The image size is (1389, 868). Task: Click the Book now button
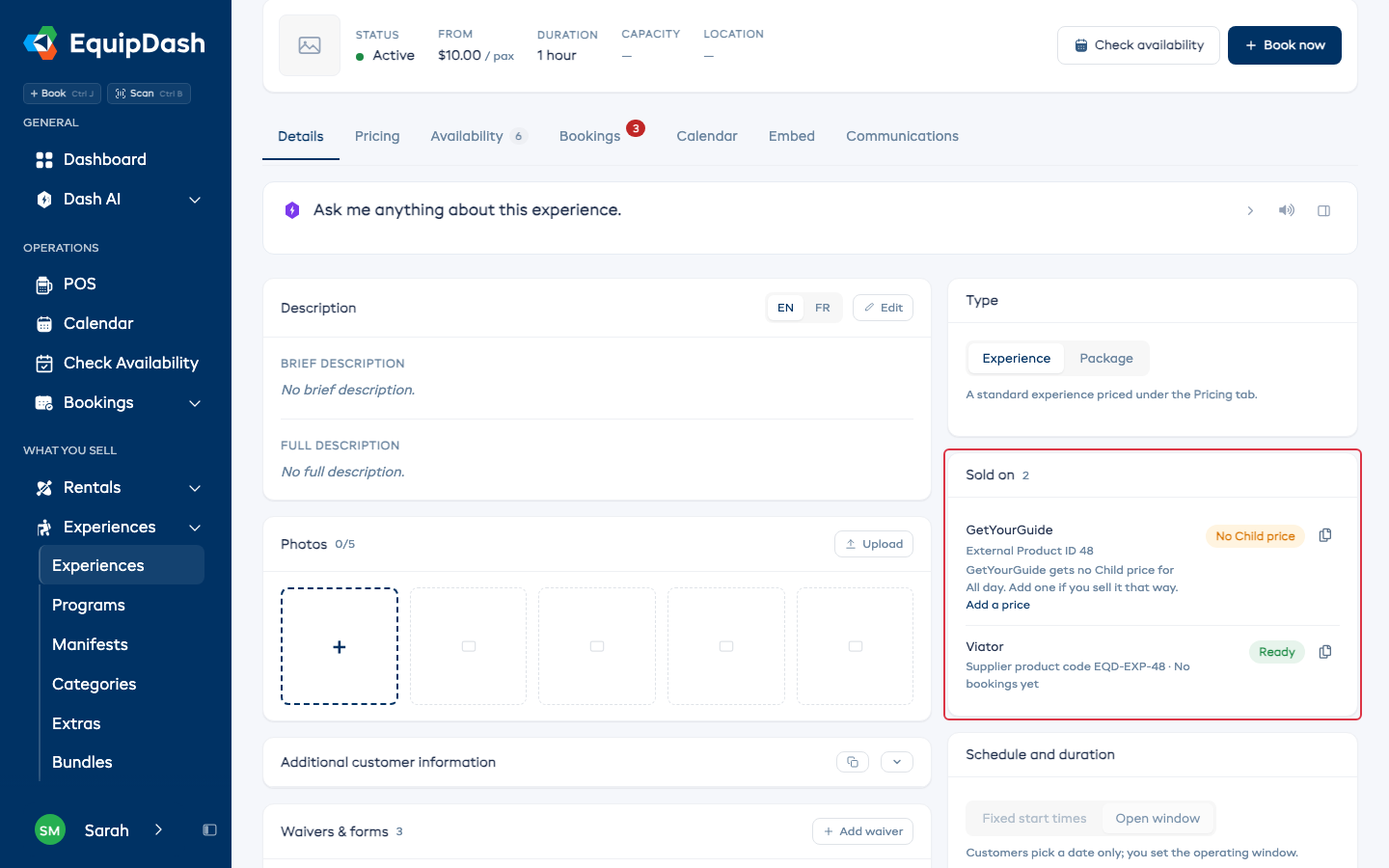(x=1285, y=45)
